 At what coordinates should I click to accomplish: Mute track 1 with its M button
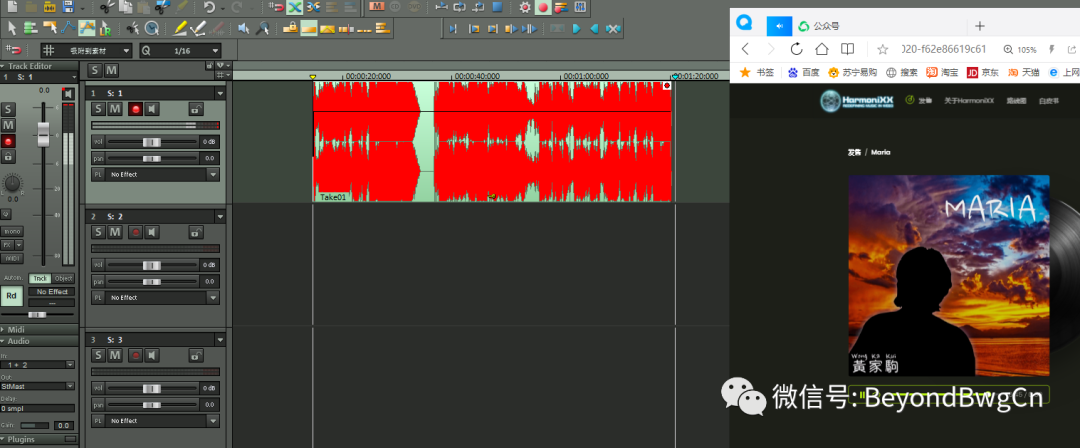pos(115,109)
